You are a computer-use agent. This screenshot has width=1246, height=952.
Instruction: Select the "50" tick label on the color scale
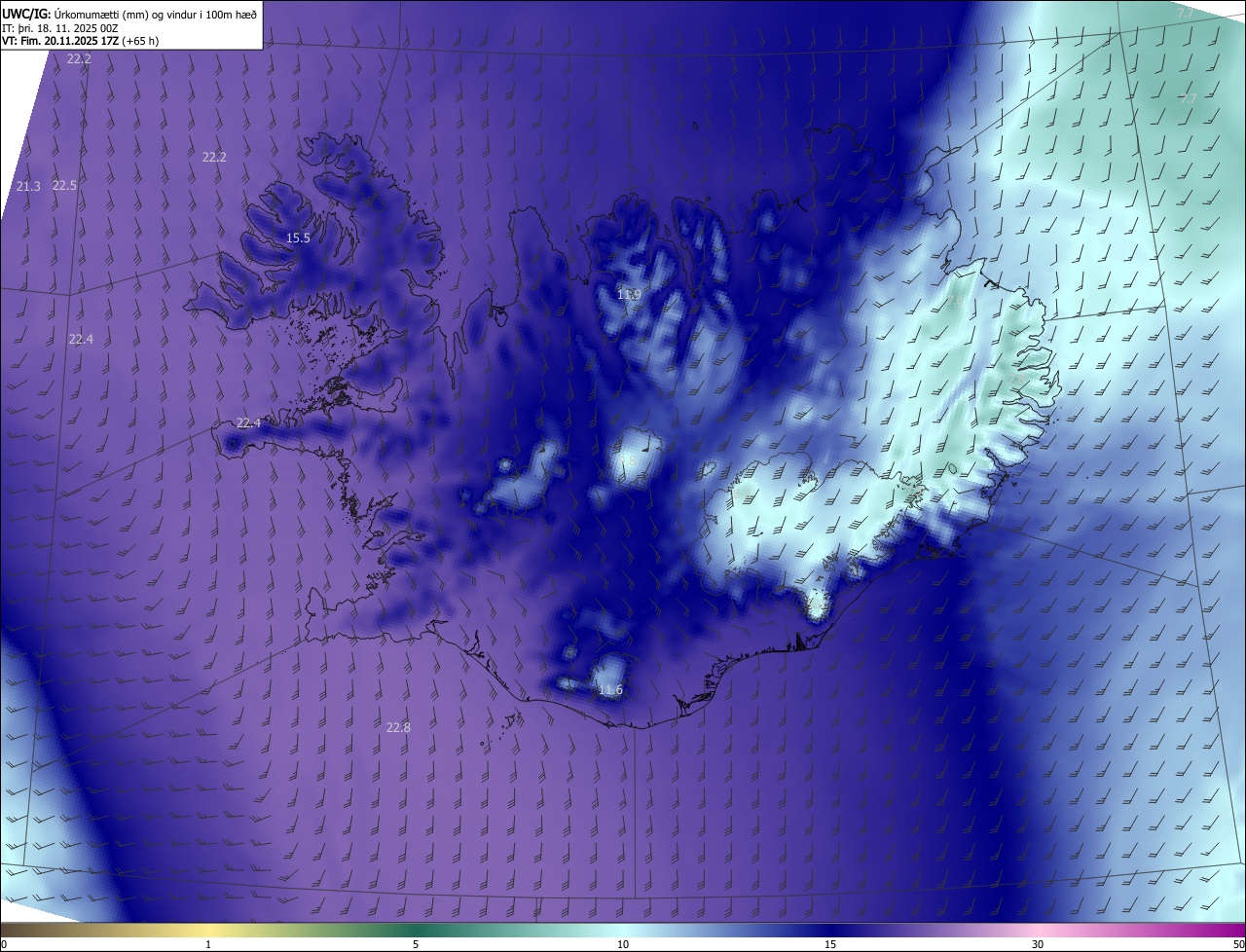click(x=1237, y=944)
